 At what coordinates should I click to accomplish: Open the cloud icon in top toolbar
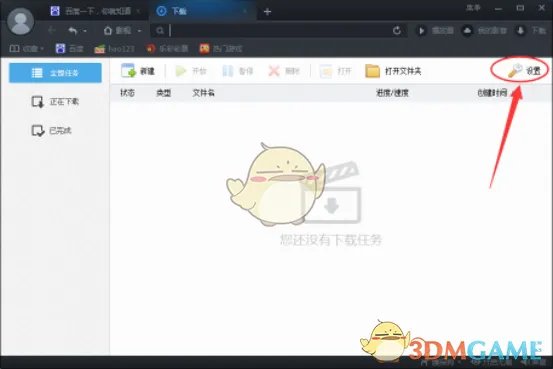(467, 31)
